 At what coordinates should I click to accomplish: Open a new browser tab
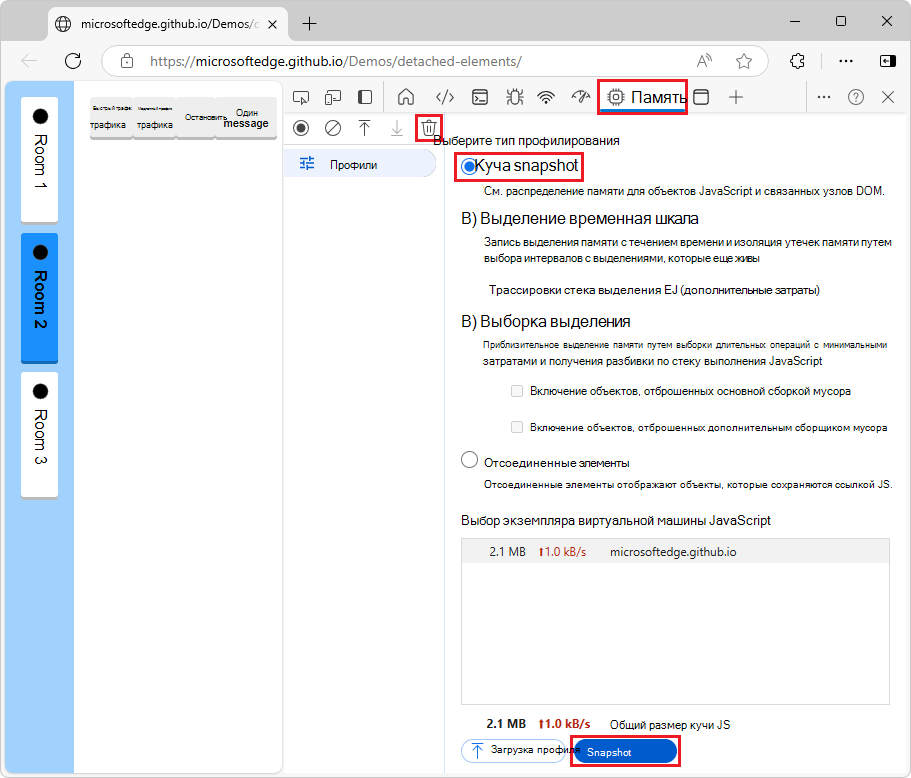[310, 24]
